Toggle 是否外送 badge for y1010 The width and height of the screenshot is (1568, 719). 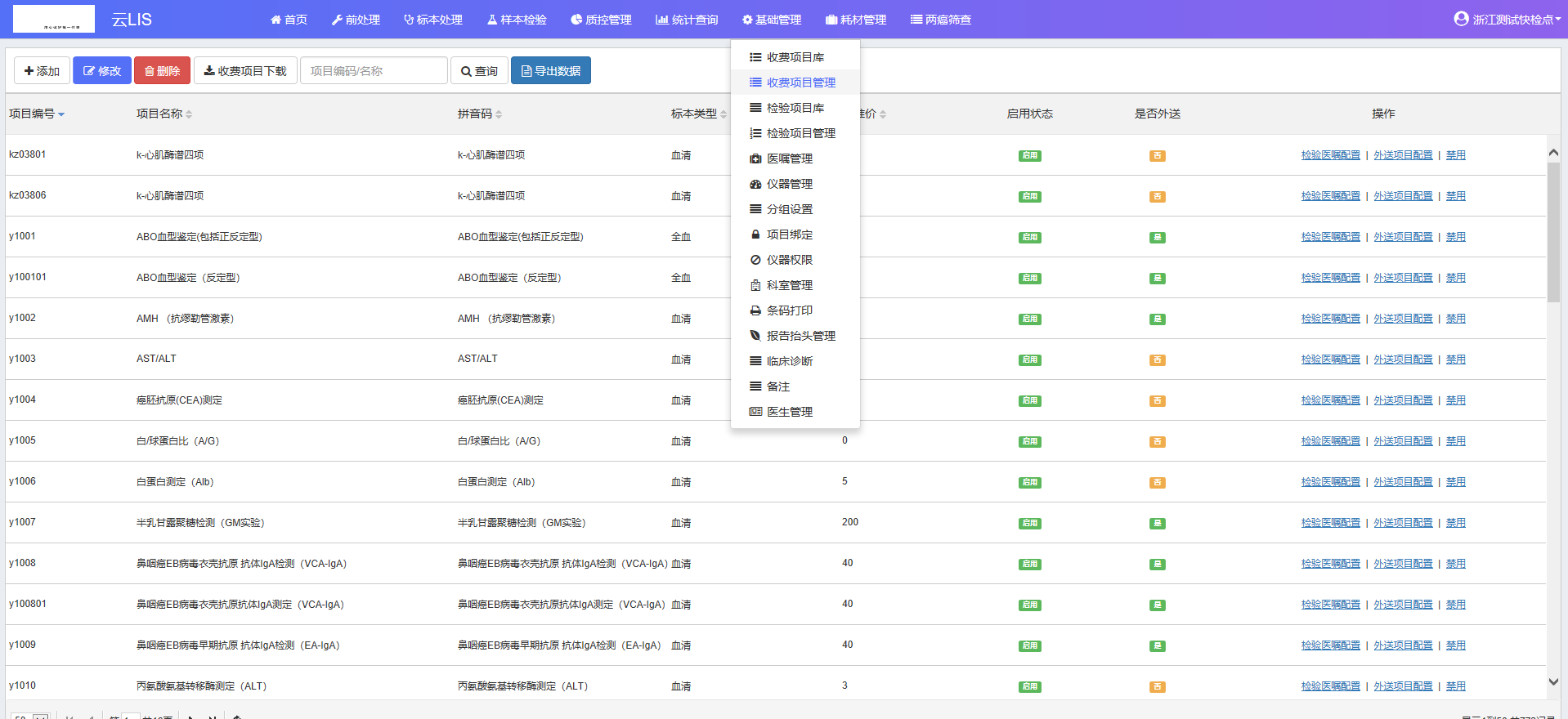[x=1157, y=686]
